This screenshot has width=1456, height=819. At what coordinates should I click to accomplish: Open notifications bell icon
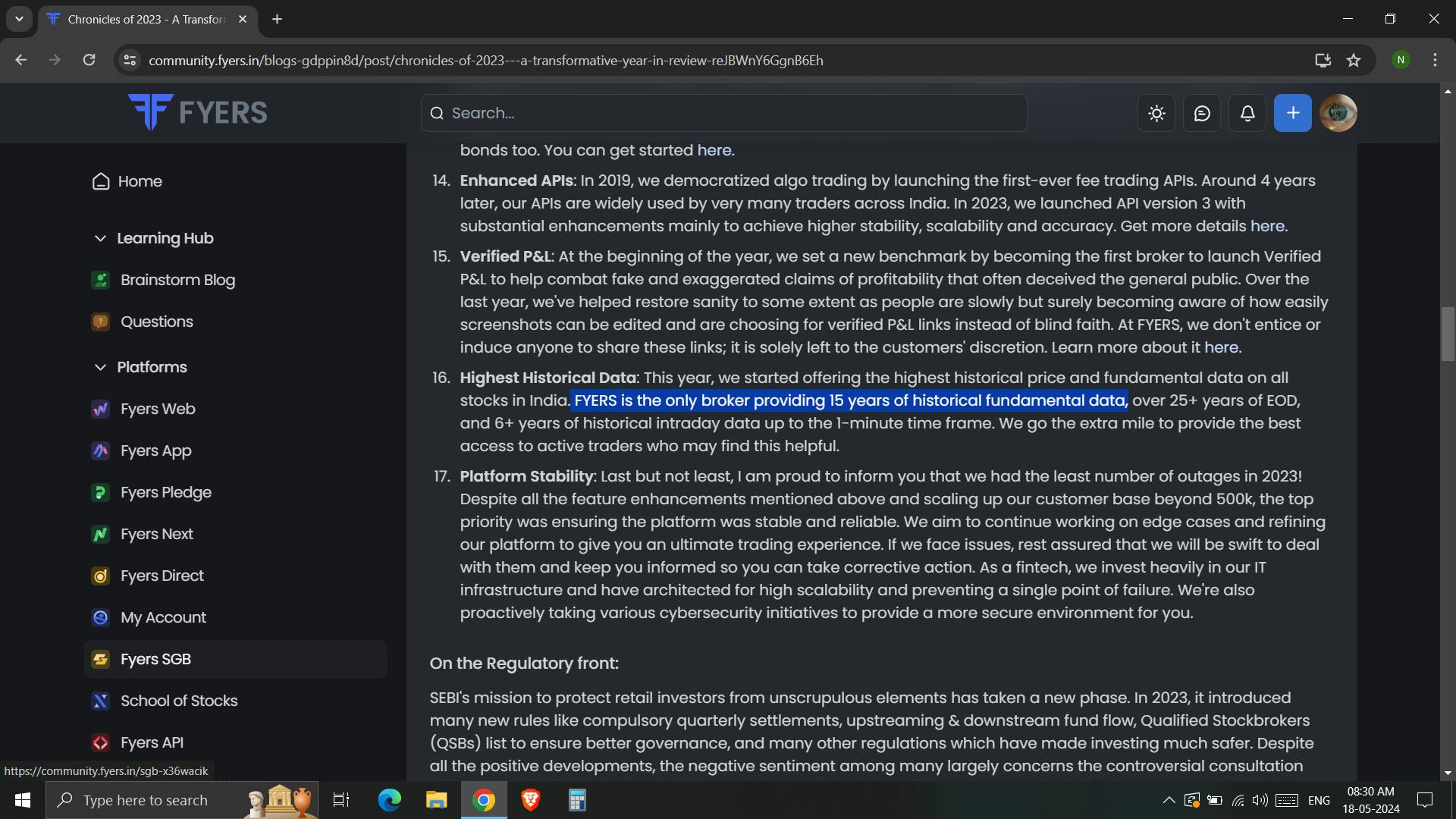point(1247,113)
